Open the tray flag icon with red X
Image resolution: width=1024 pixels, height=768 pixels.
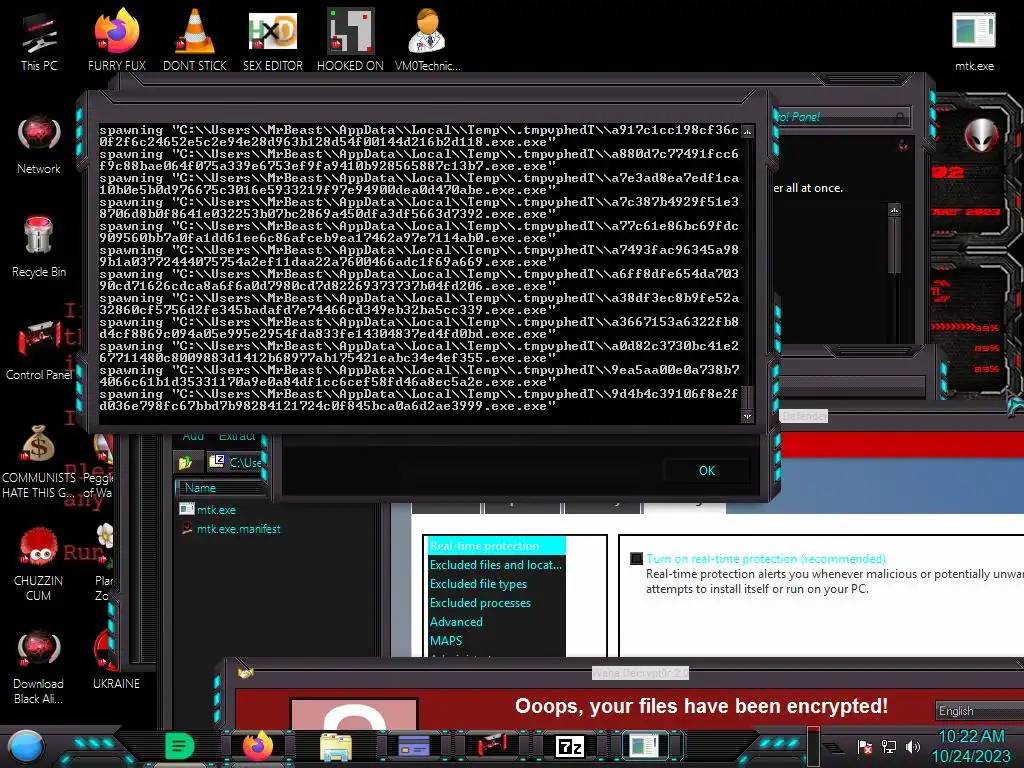[x=865, y=747]
